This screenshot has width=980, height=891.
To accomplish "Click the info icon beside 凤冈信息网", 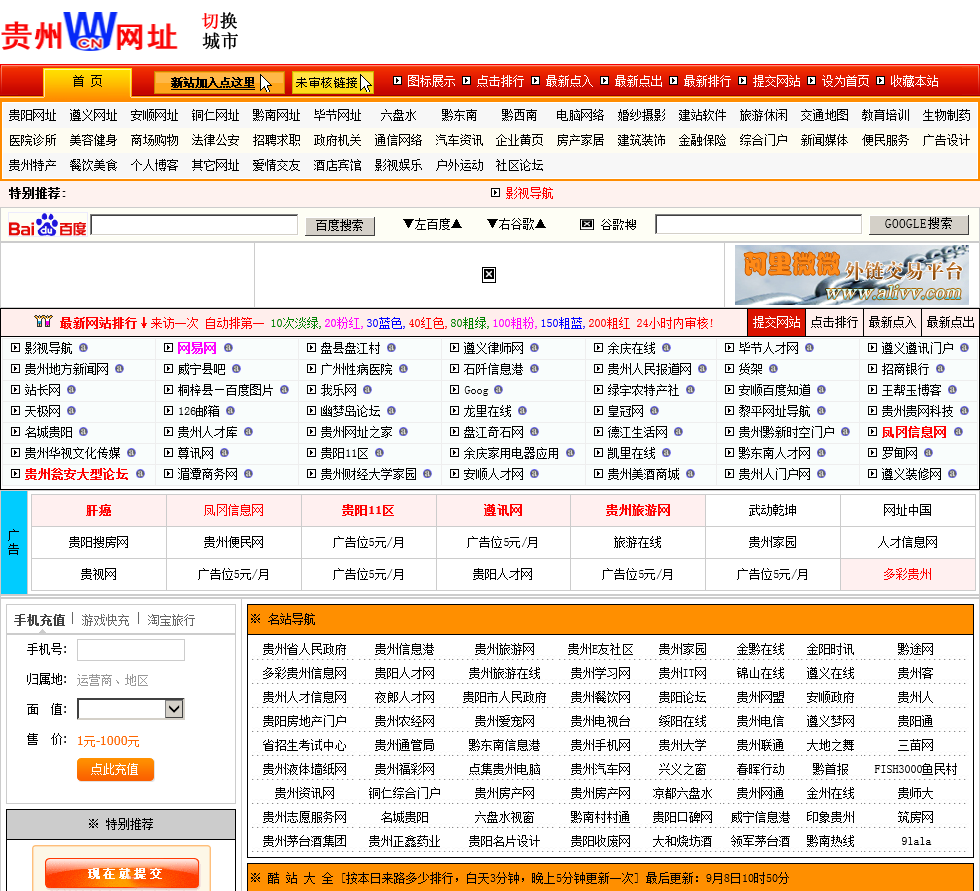I will point(958,432).
